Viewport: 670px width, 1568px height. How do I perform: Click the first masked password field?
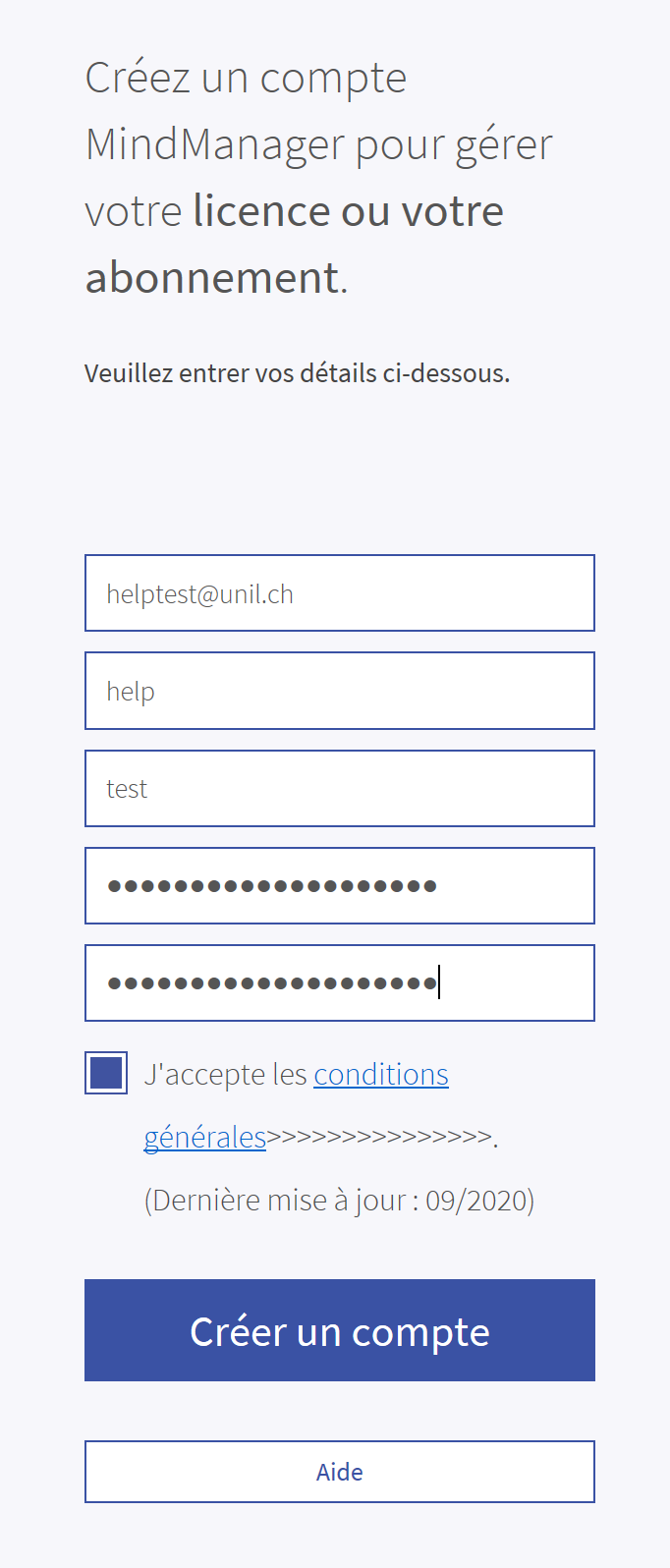339,885
